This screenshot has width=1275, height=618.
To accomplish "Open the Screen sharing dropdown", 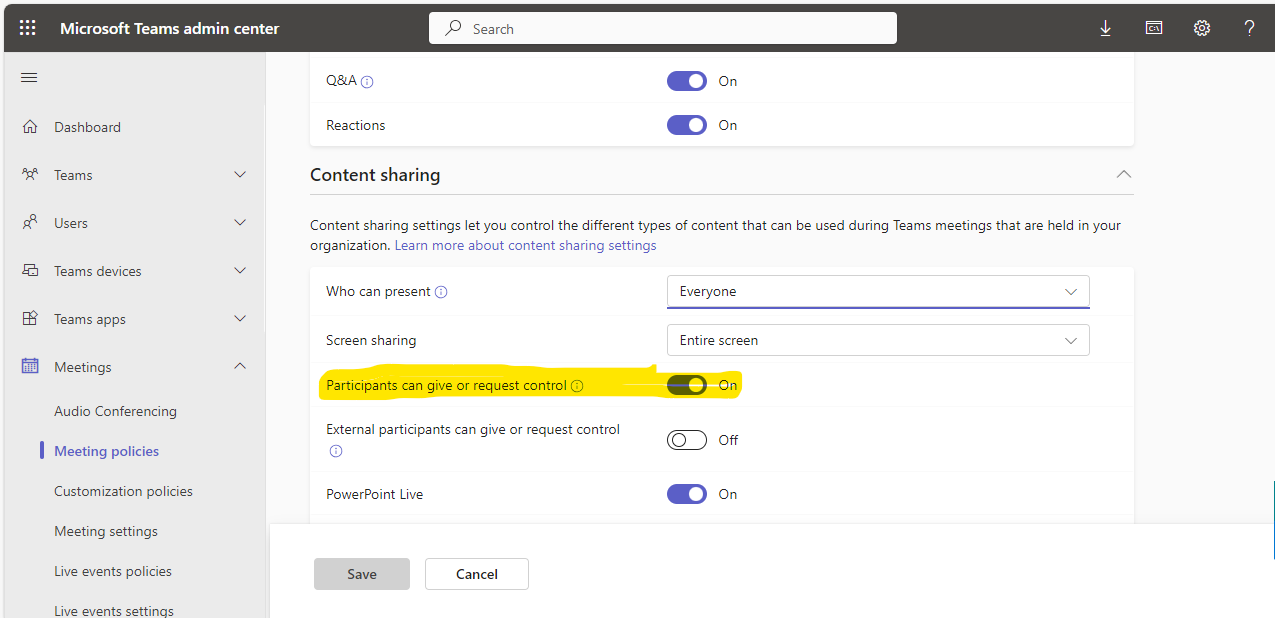I will (878, 340).
